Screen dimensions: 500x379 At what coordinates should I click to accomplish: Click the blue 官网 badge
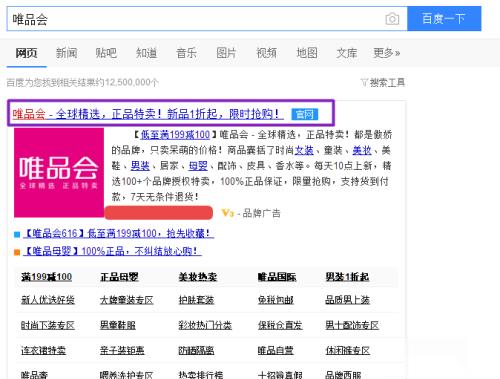coord(305,114)
